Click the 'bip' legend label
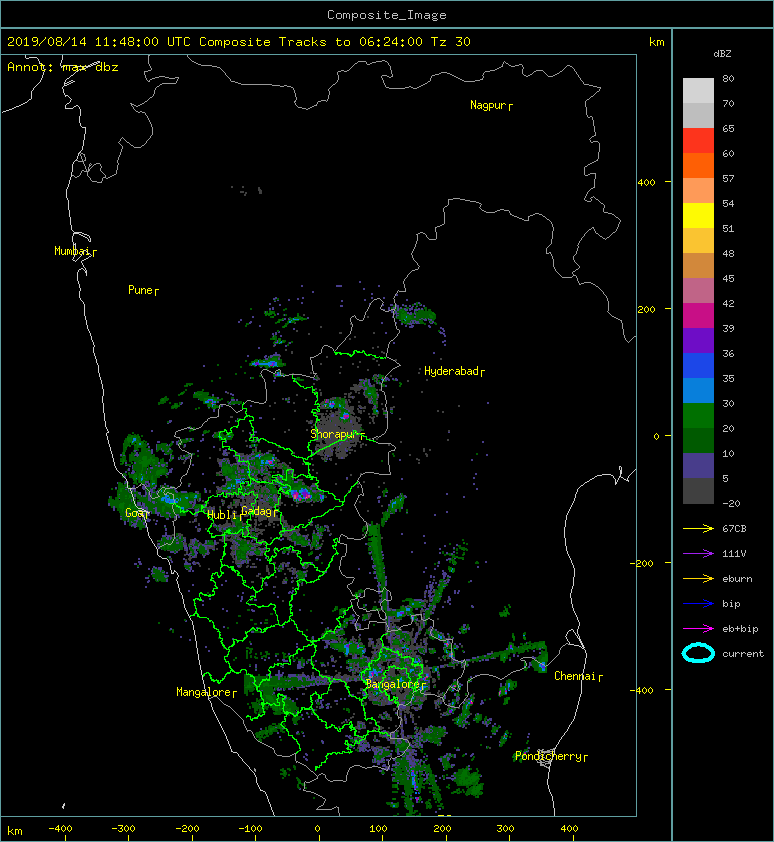Screen dimensions: 774x842 (731, 604)
